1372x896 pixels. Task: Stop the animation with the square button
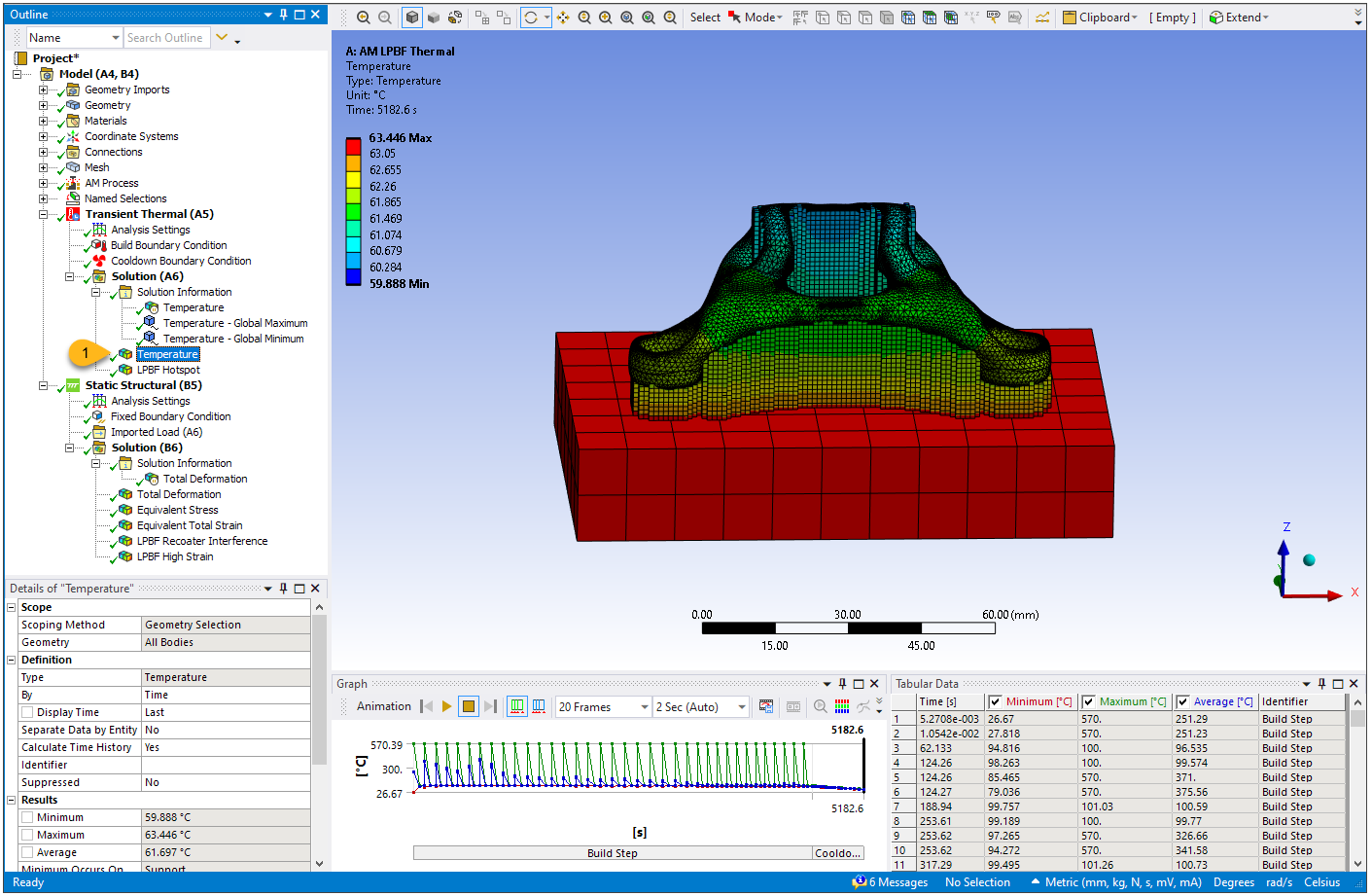tap(469, 706)
